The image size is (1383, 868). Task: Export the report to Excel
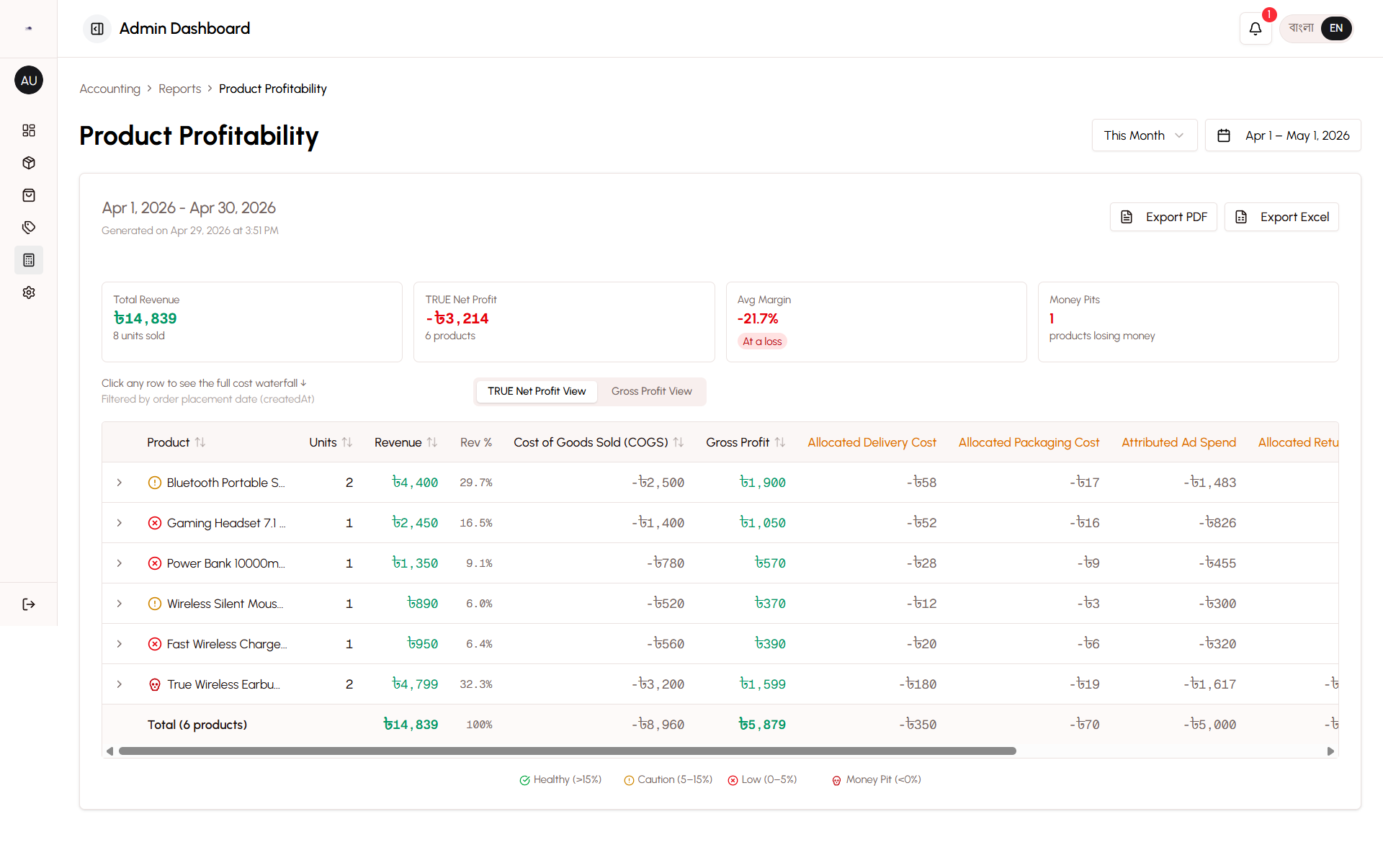point(1281,217)
